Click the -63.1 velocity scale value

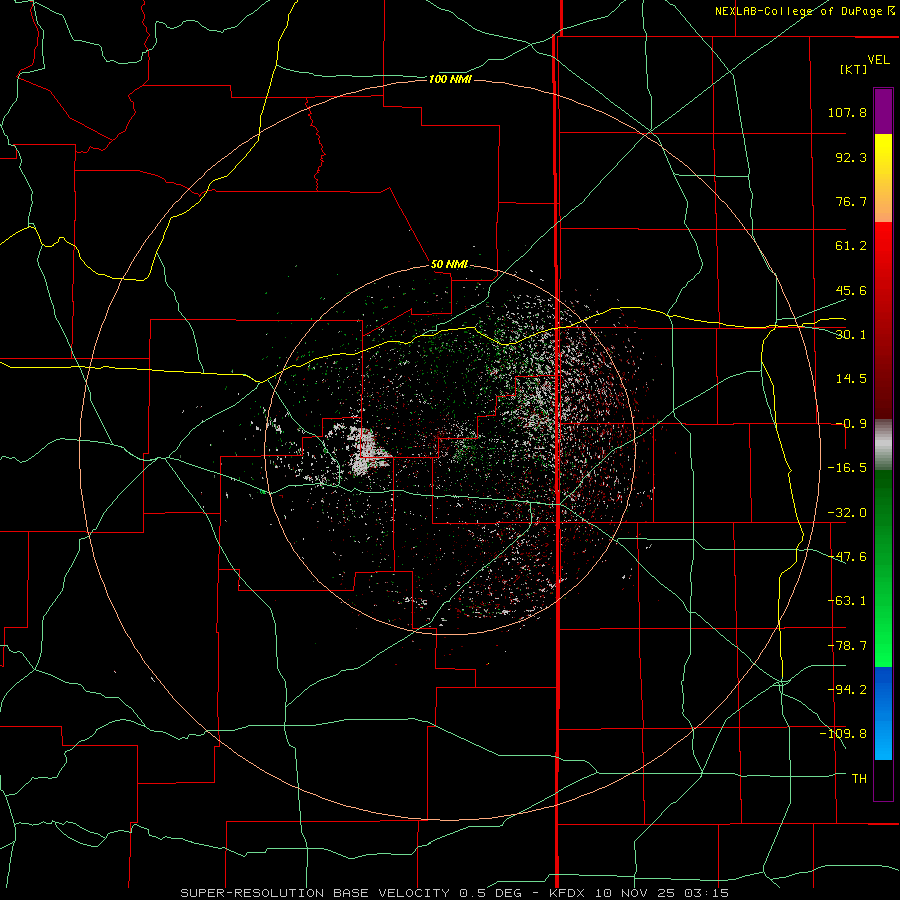[x=847, y=601]
